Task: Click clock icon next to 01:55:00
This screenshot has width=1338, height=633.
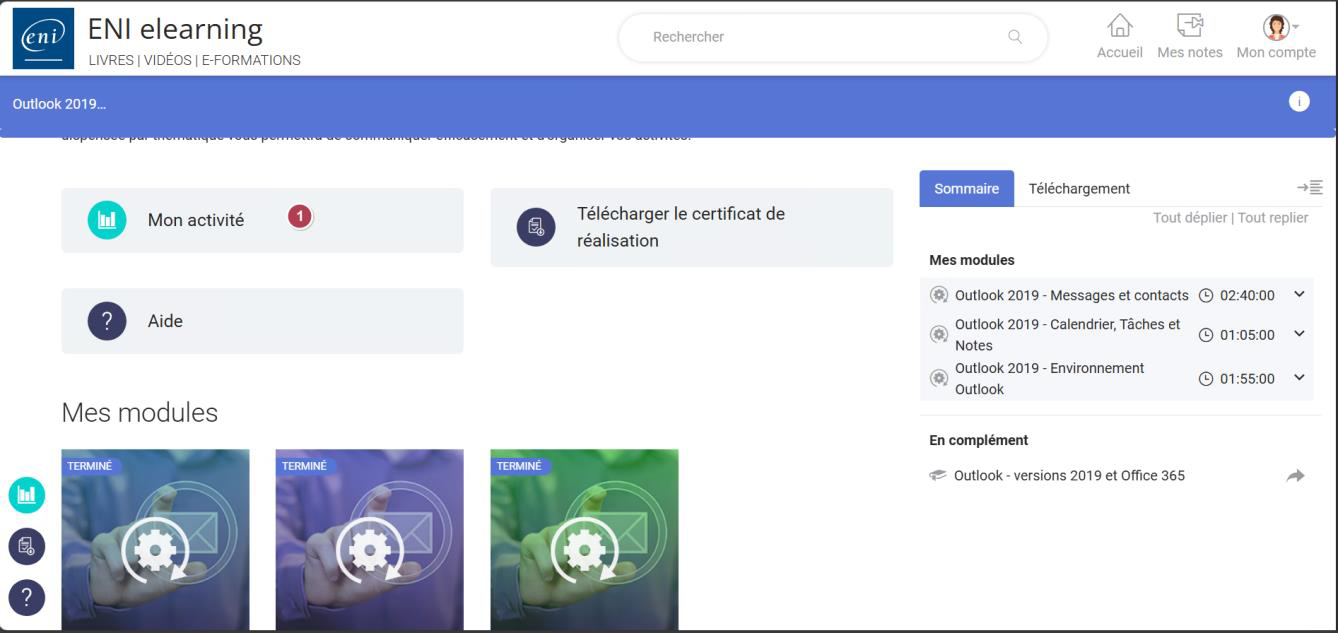Action: [x=1206, y=379]
